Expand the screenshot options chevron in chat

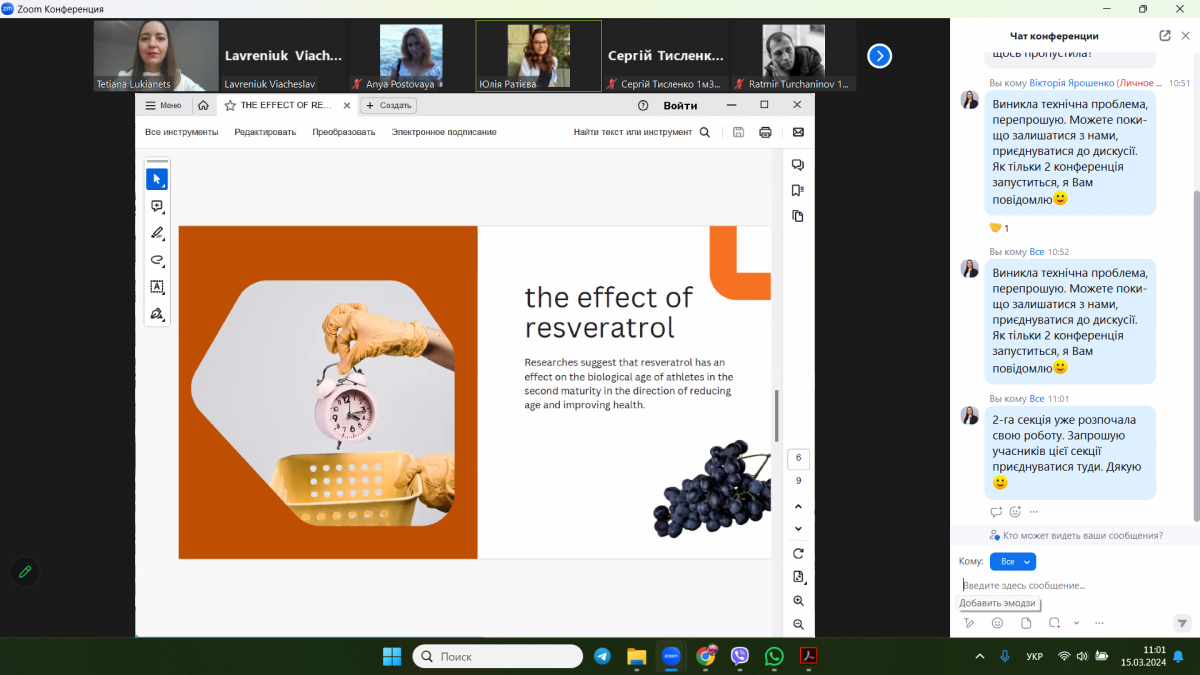coord(1076,623)
